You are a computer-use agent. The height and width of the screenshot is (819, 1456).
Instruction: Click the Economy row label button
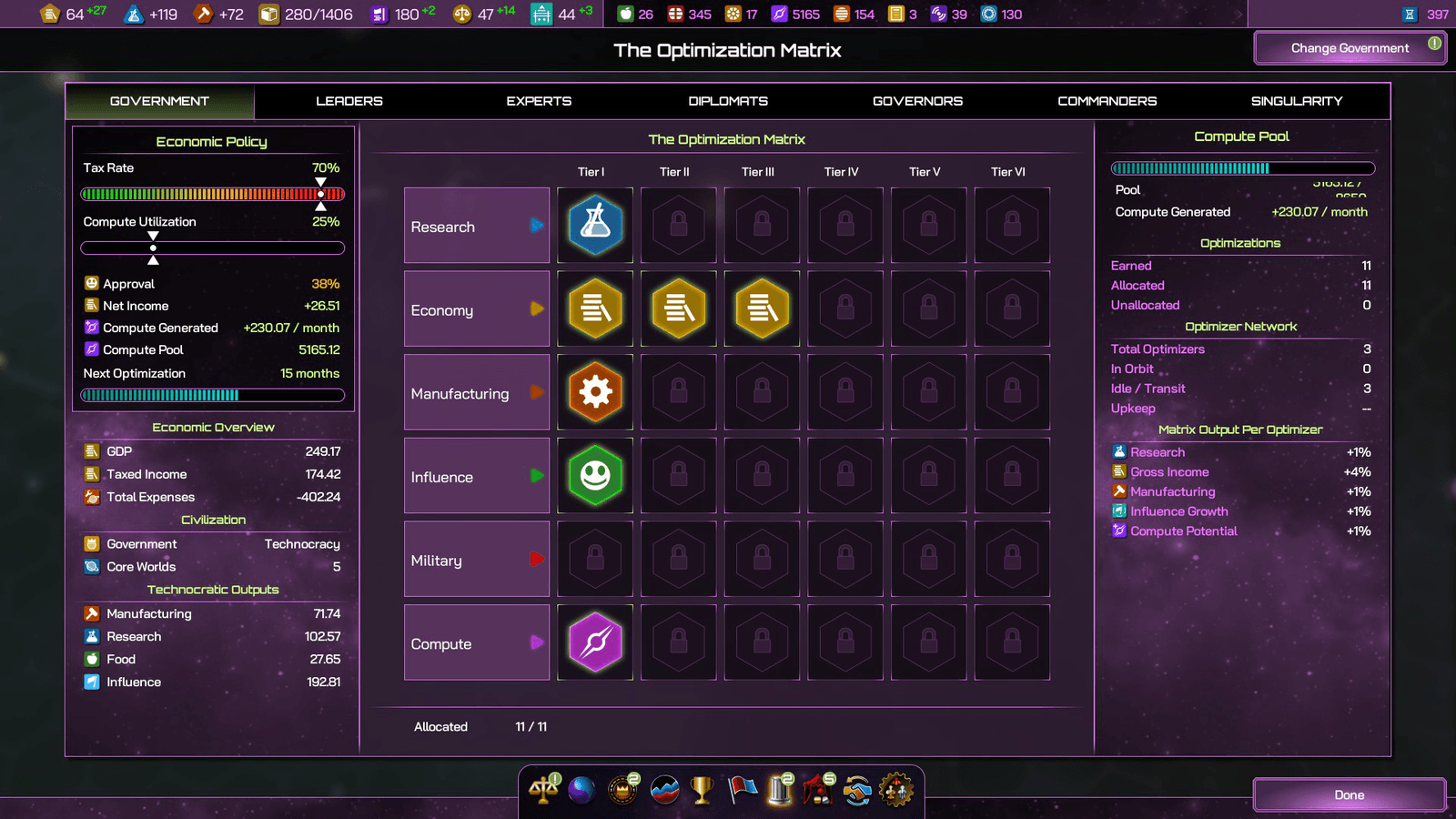pyautogui.click(x=477, y=308)
